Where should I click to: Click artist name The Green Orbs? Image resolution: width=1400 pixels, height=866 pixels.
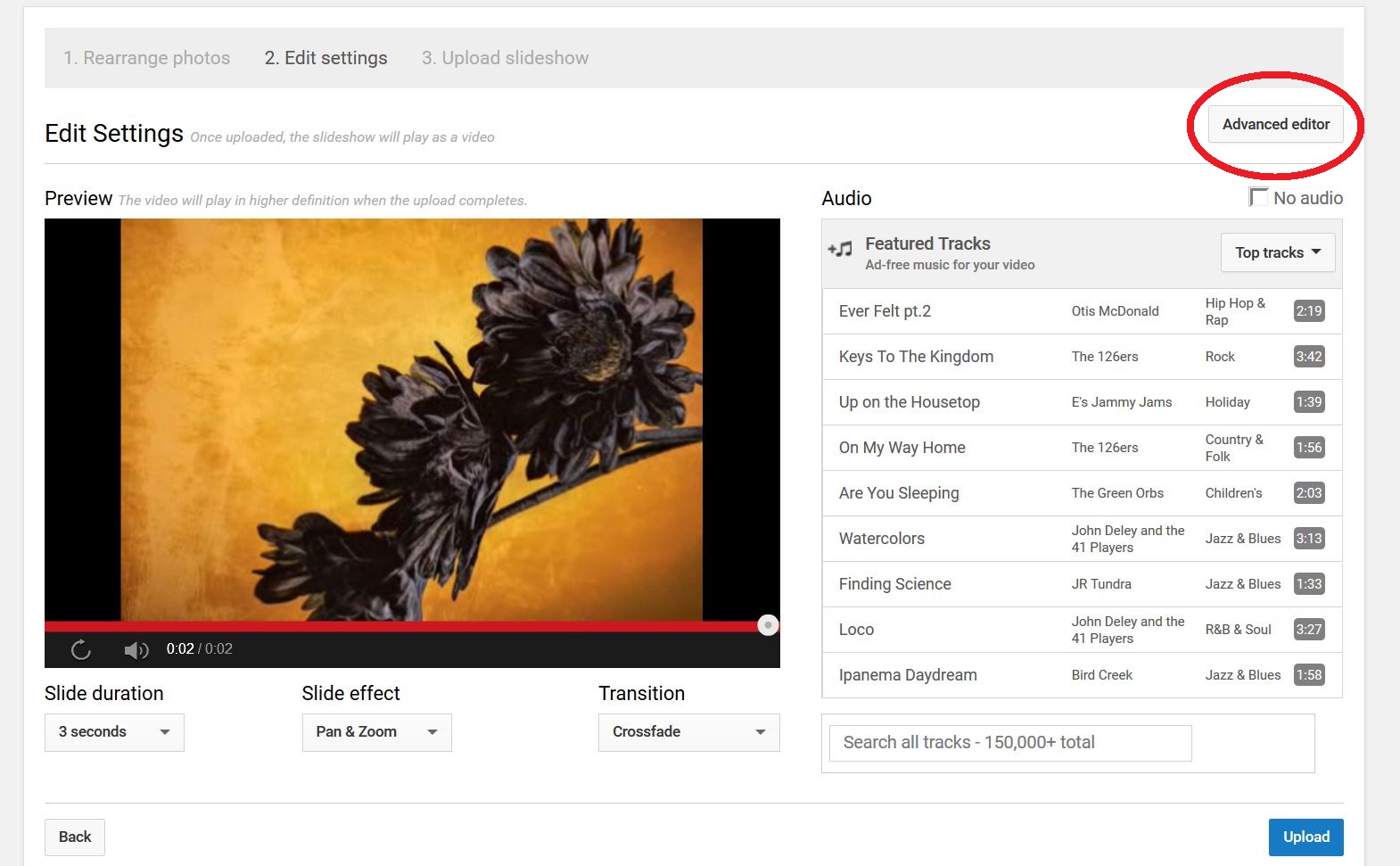click(x=1117, y=493)
